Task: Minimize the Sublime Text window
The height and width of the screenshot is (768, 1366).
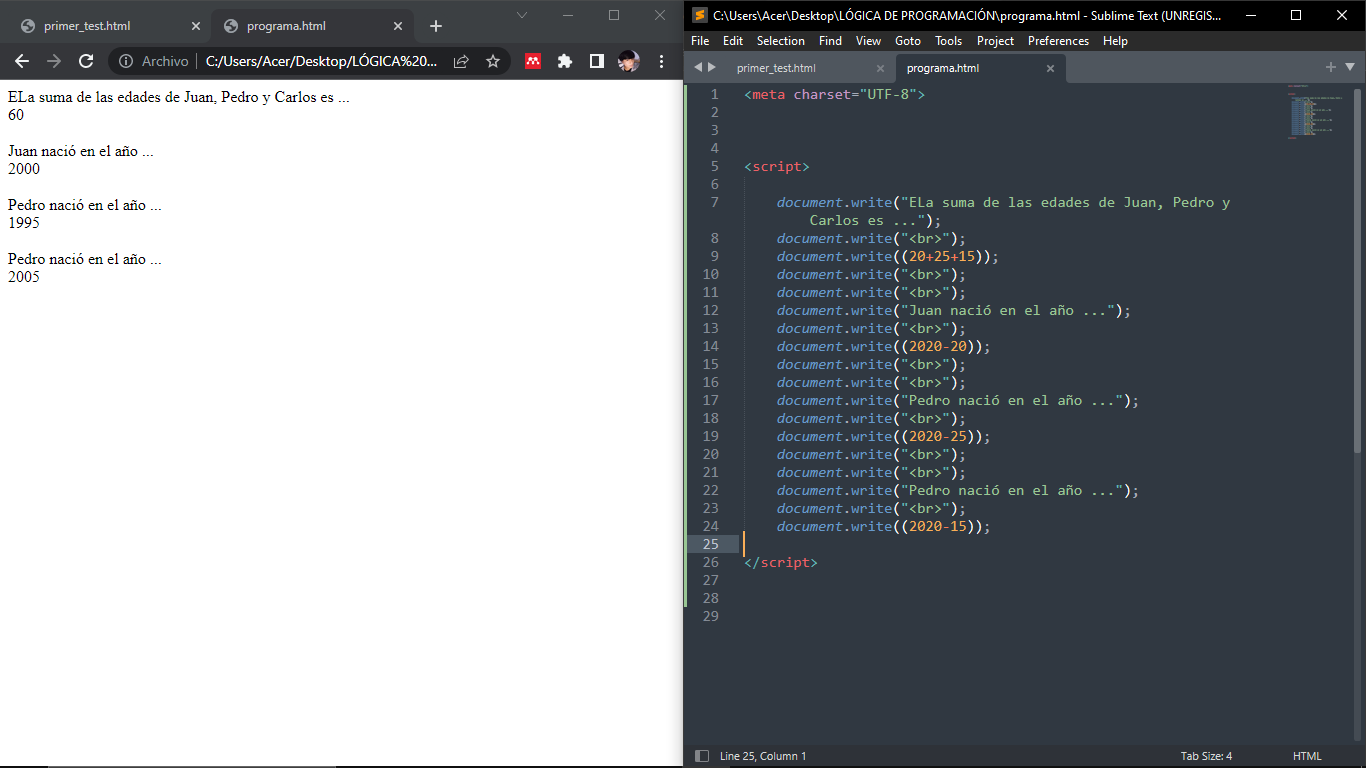Action: (1251, 15)
